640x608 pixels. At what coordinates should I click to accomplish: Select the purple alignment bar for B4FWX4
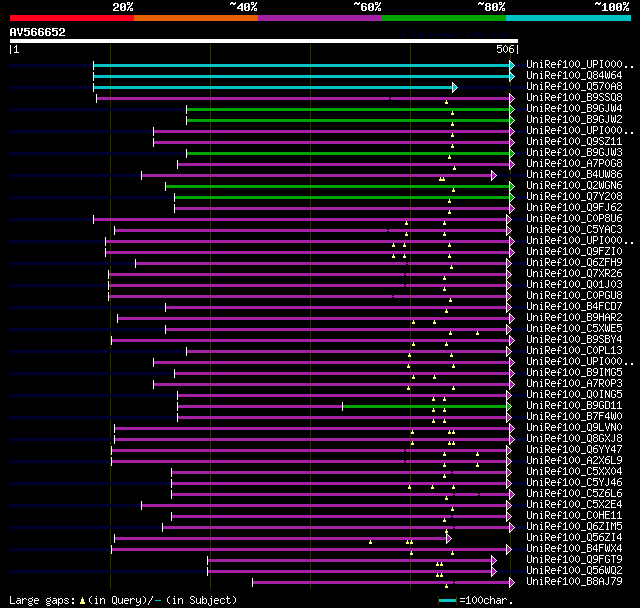tap(309, 550)
